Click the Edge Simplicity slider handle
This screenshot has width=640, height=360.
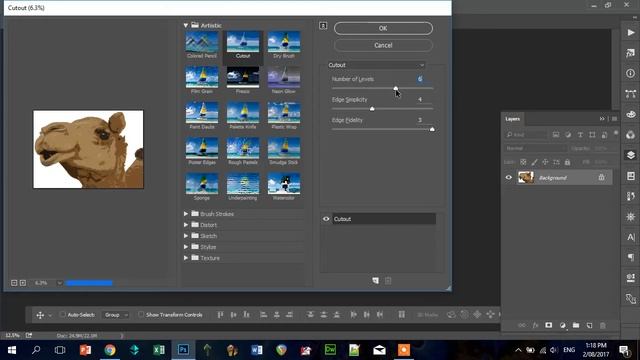[372, 109]
